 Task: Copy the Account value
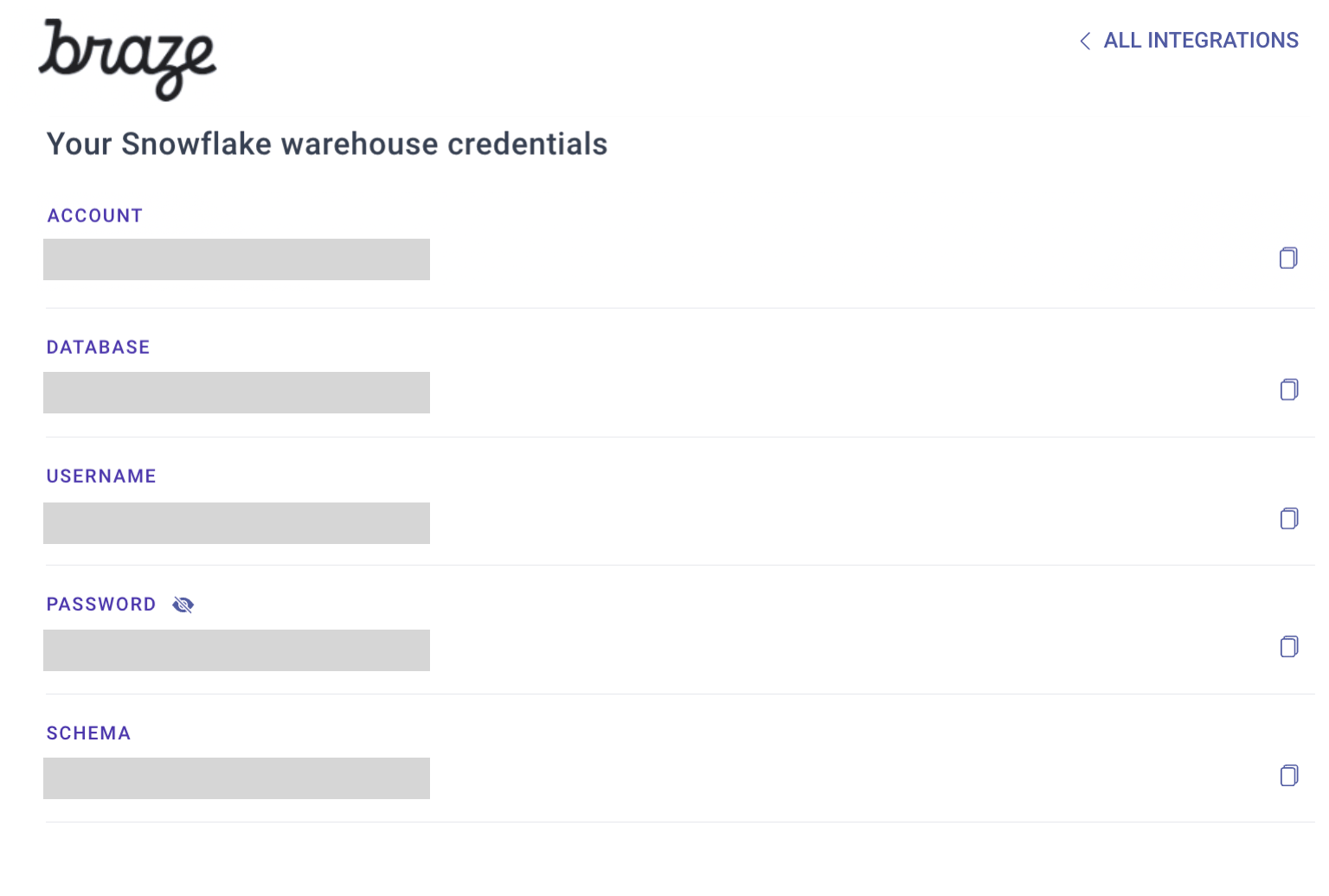pyautogui.click(x=1288, y=258)
